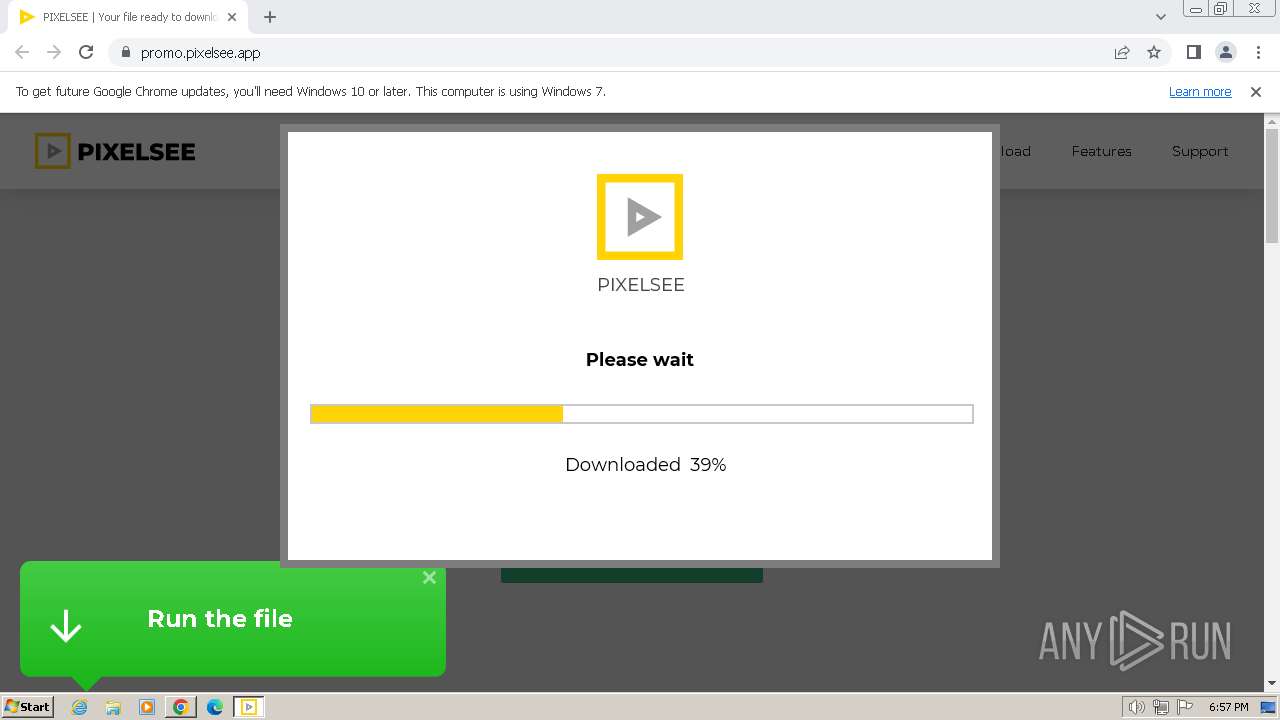
Task: Click the download progress bar
Action: [x=641, y=414]
